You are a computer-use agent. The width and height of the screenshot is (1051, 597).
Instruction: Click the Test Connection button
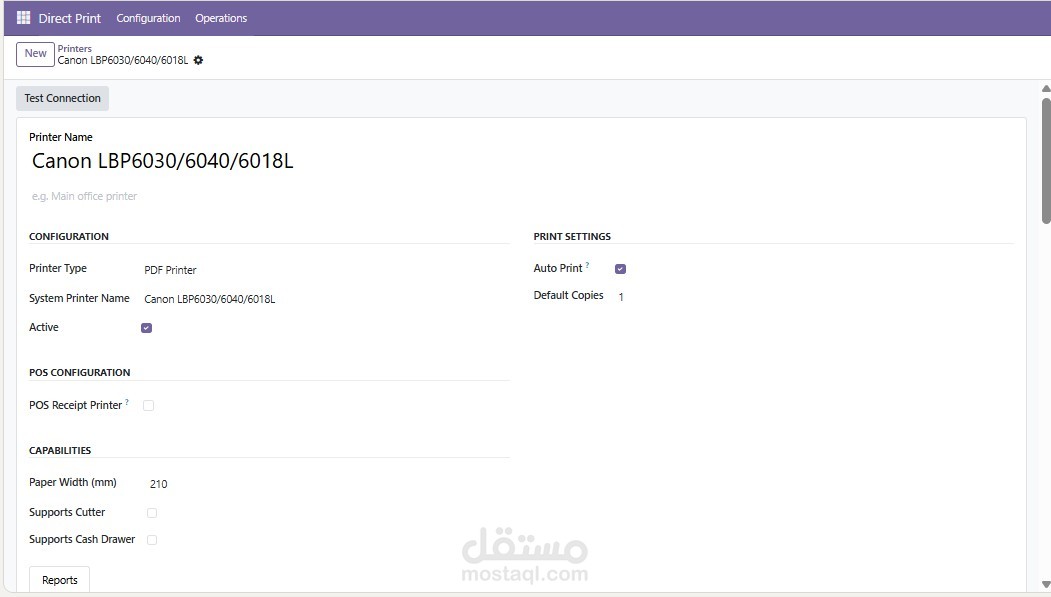coord(62,98)
